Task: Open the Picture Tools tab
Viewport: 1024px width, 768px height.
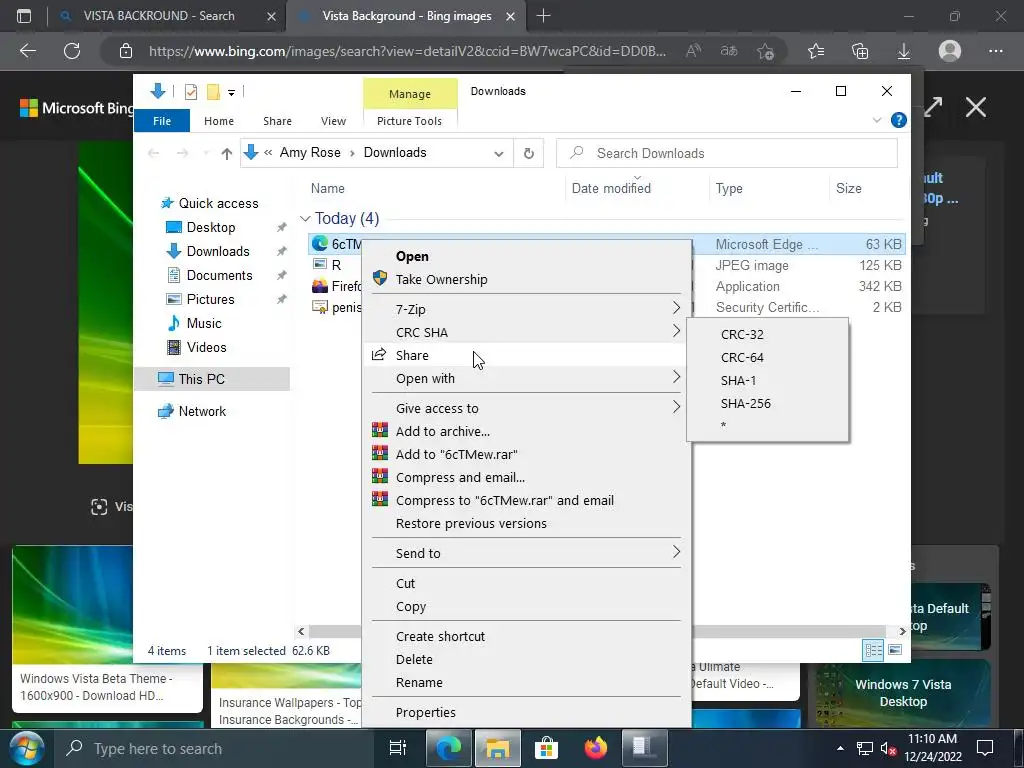Action: pyautogui.click(x=409, y=121)
